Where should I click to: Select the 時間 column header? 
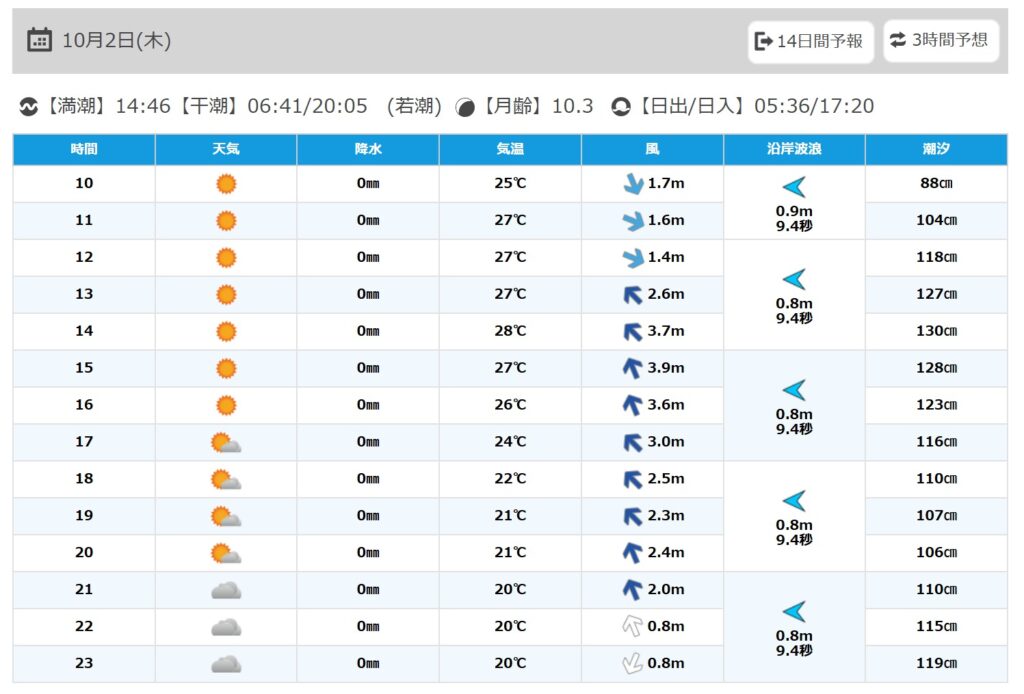click(84, 149)
